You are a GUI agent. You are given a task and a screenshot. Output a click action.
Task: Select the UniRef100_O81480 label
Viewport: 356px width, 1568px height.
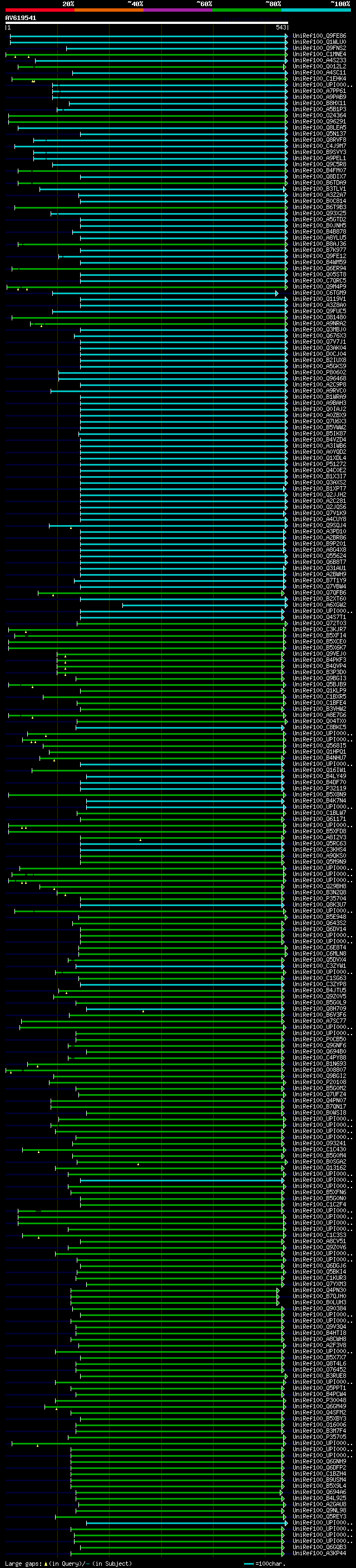coord(319,317)
